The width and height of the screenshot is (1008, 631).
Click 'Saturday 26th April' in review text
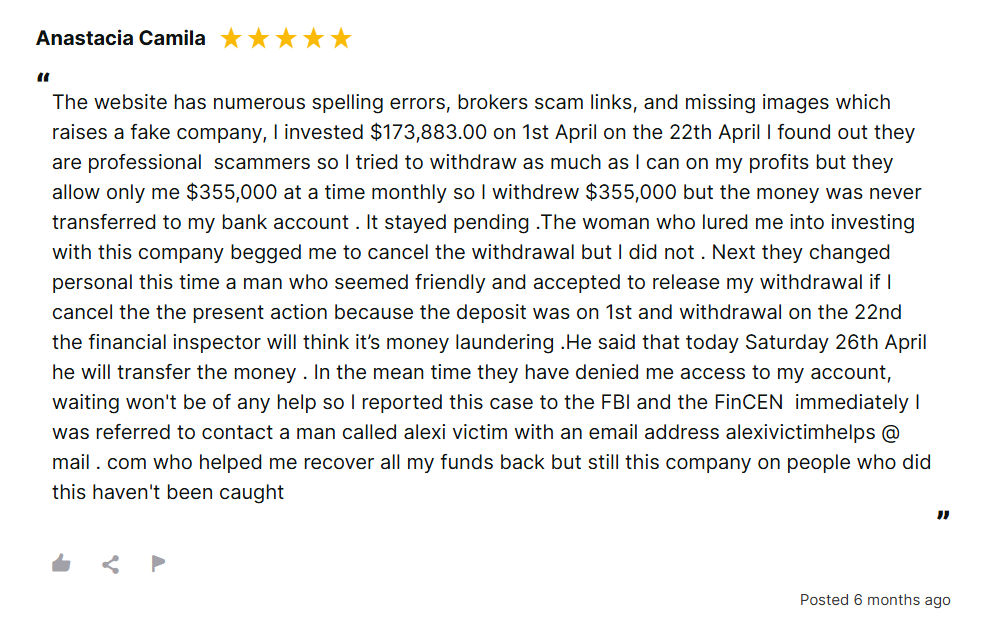[x=836, y=342]
